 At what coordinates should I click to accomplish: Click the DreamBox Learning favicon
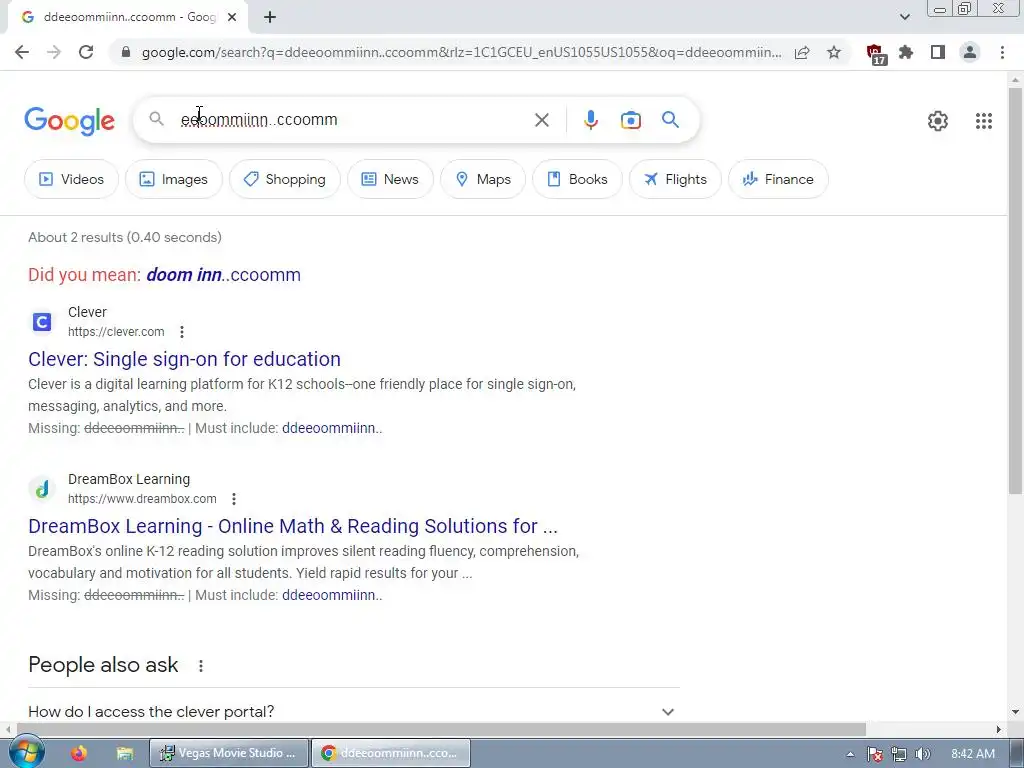(x=42, y=489)
